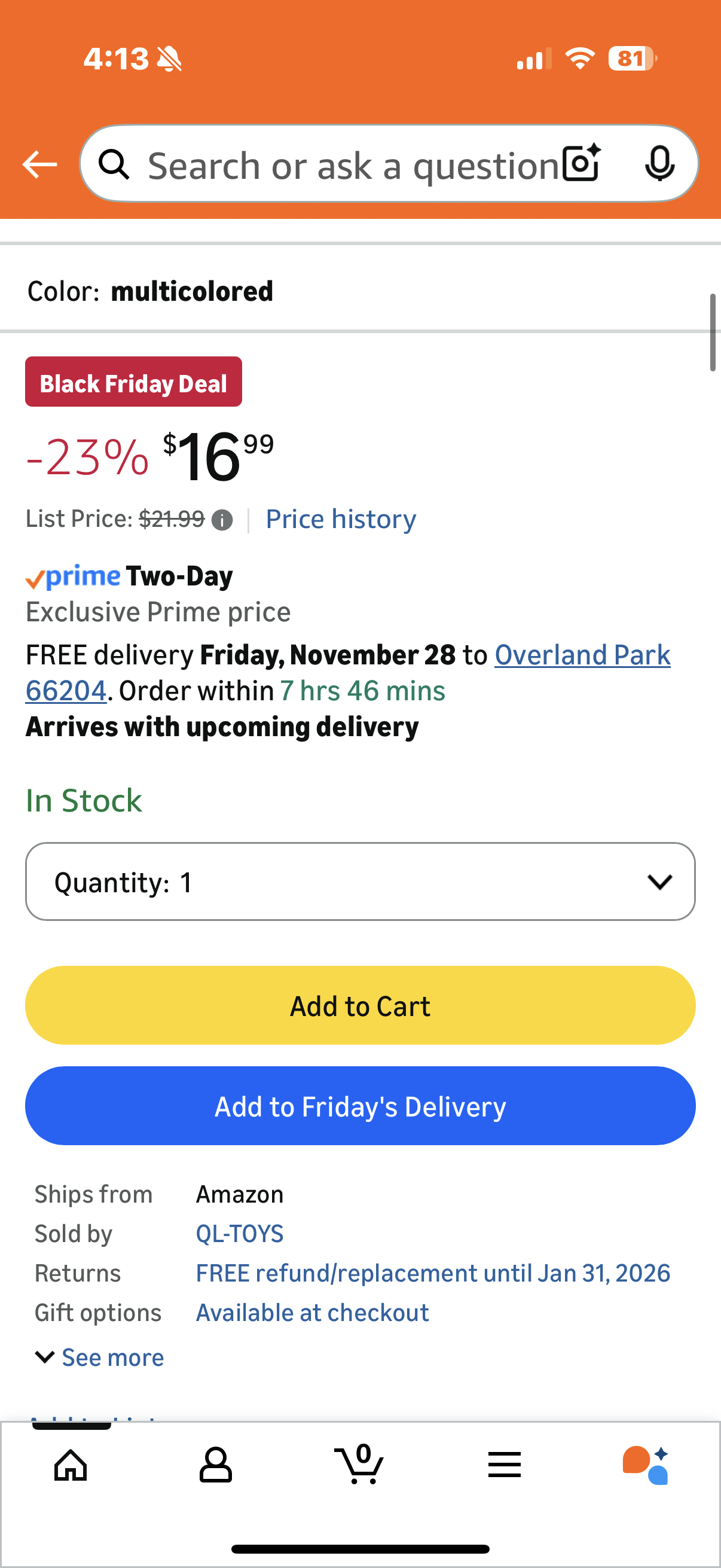Open the account profile tab

215,1465
